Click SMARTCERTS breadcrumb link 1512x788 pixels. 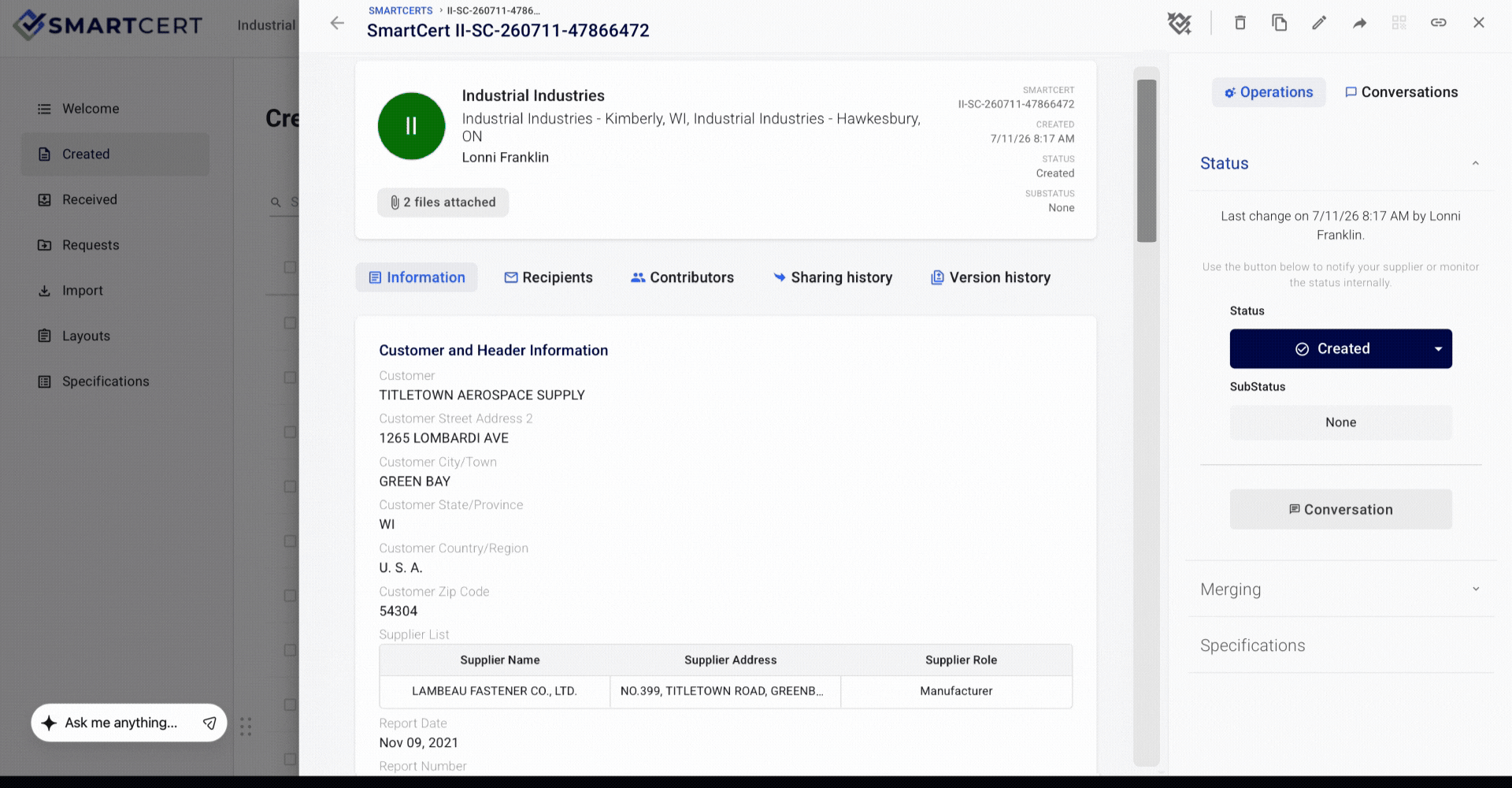pos(400,11)
